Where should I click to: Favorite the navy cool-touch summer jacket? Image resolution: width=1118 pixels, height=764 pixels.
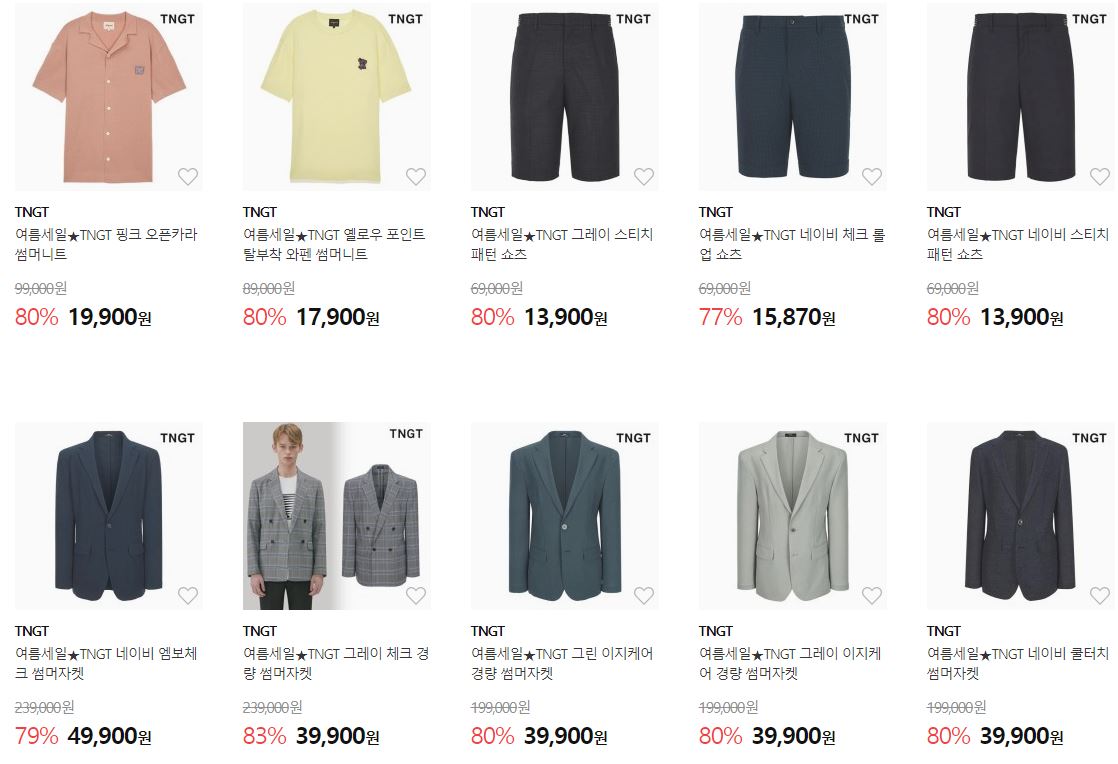pos(1100,595)
